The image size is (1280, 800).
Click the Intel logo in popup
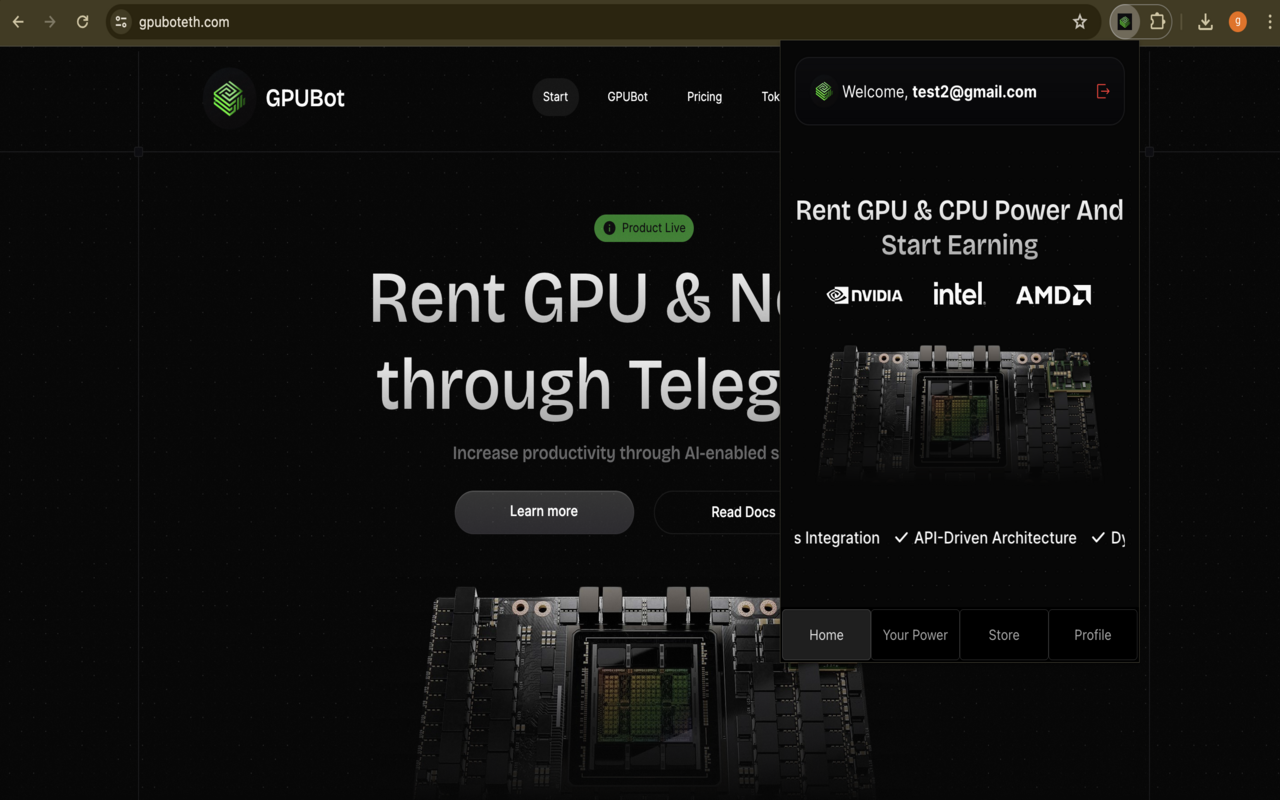click(959, 293)
